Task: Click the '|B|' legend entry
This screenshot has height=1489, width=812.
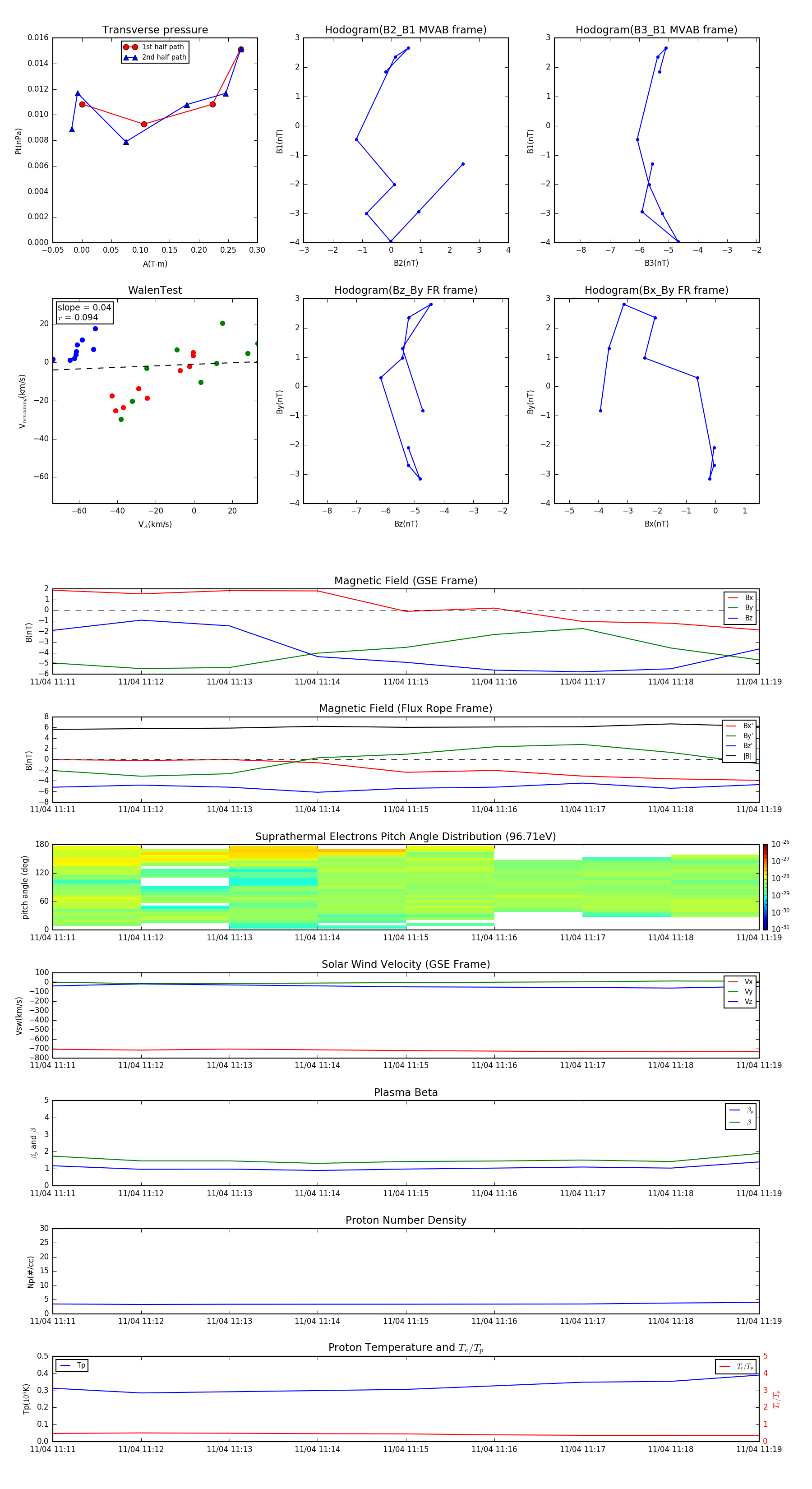Action: click(x=739, y=756)
